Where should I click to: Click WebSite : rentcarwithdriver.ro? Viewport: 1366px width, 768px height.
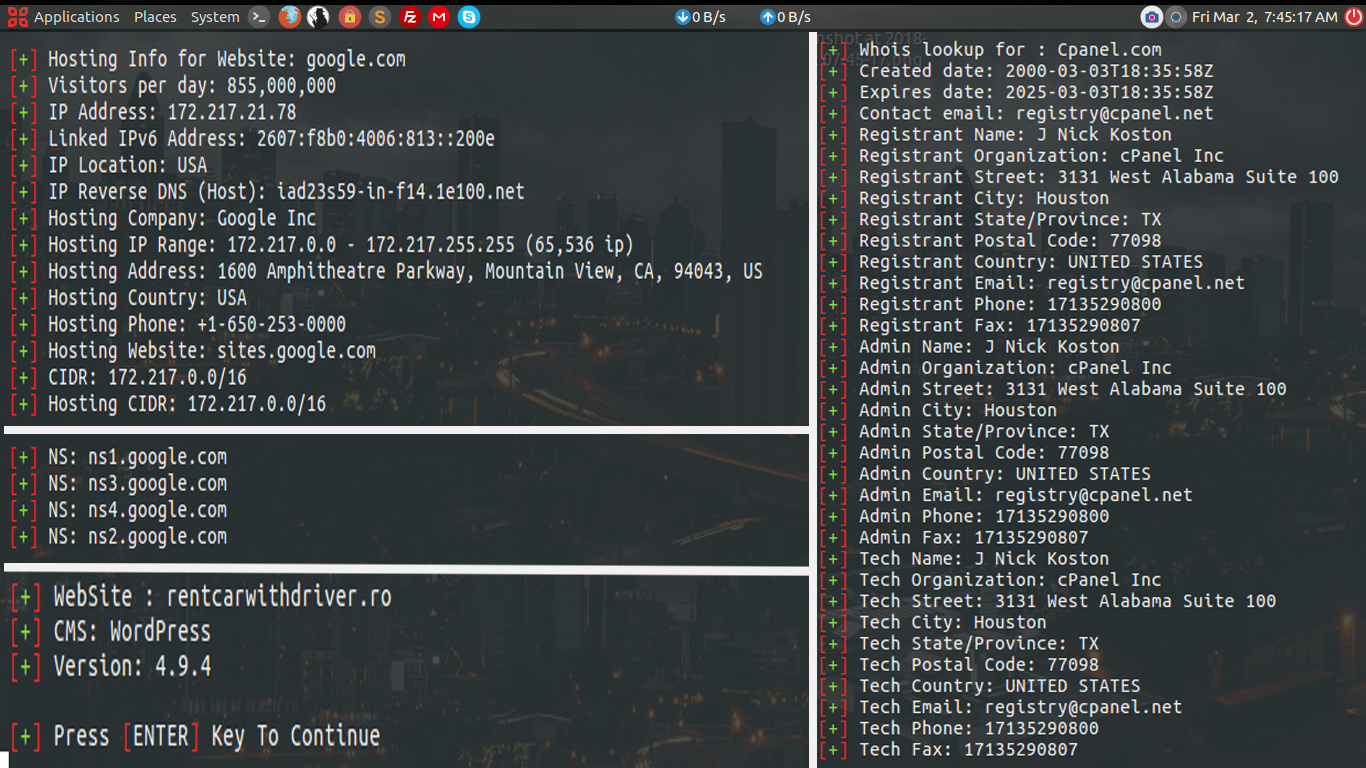click(201, 597)
